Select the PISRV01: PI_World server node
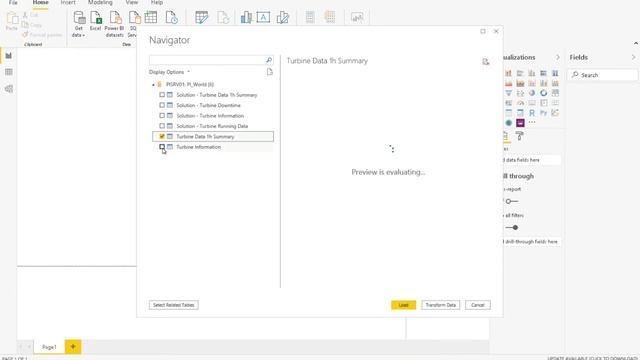The height and width of the screenshot is (360, 640). click(190, 84)
